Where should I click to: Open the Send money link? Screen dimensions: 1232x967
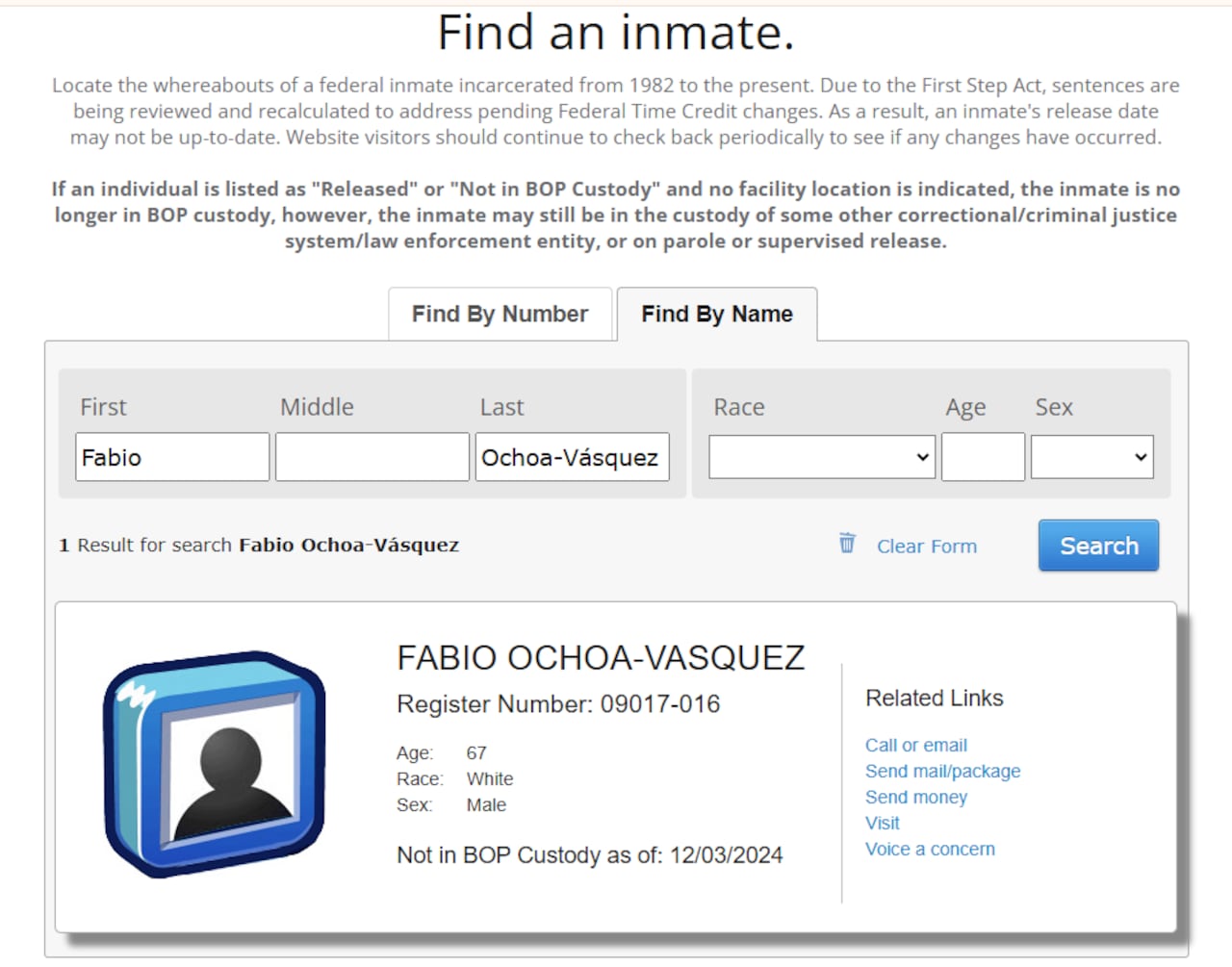click(915, 798)
